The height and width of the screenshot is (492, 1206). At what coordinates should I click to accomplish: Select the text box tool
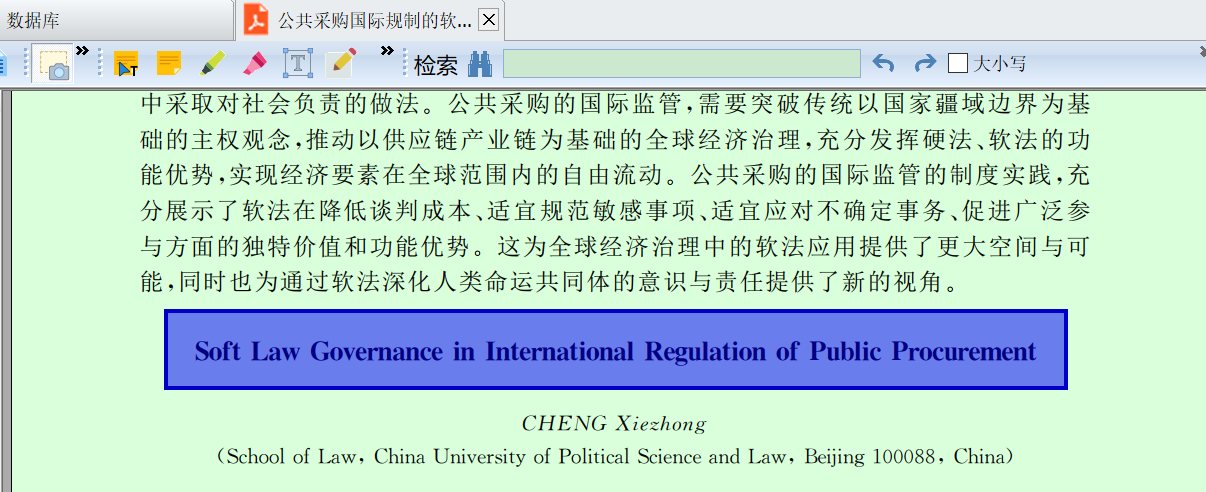point(298,64)
